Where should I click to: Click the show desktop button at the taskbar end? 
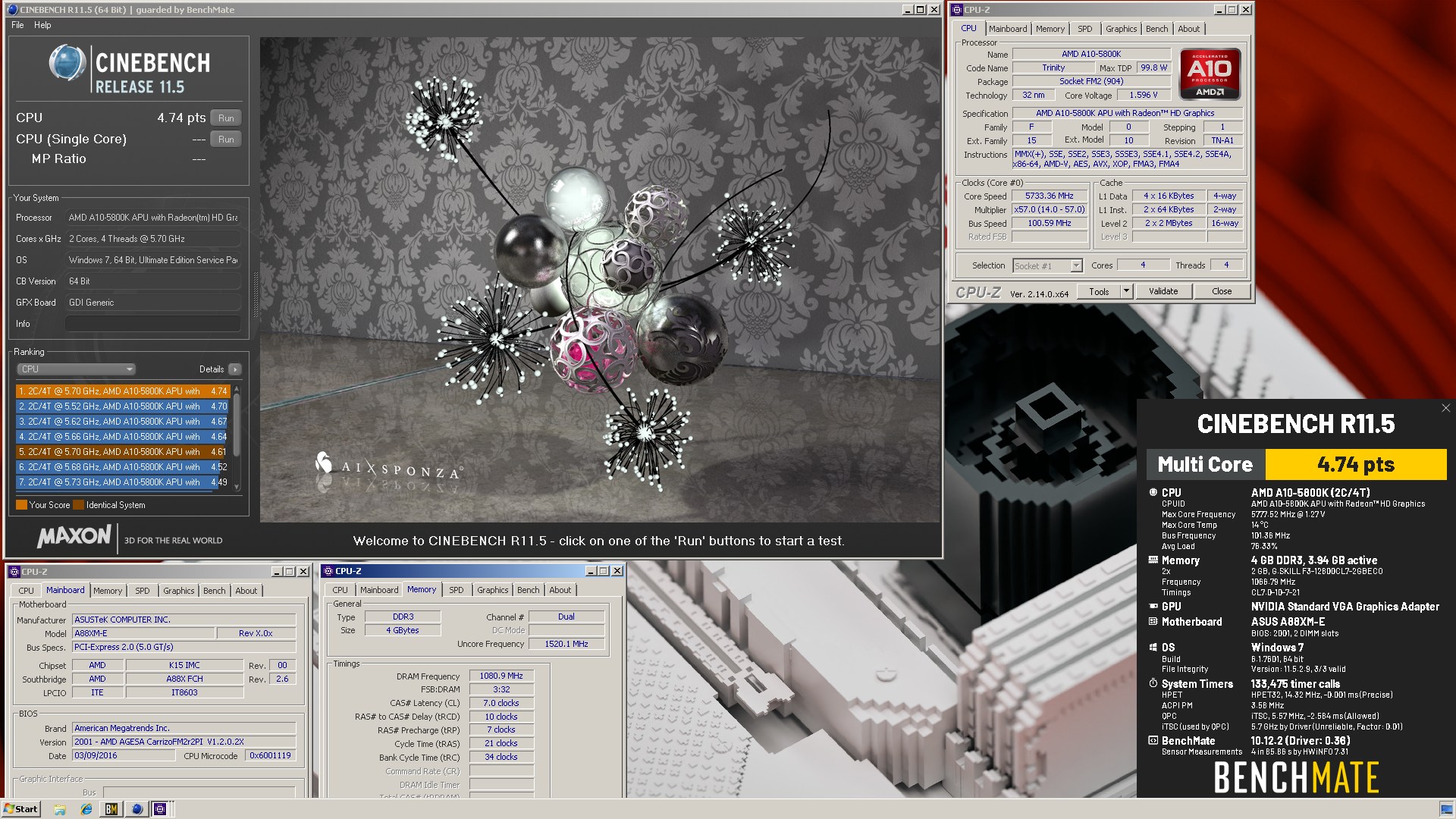coord(1446,809)
